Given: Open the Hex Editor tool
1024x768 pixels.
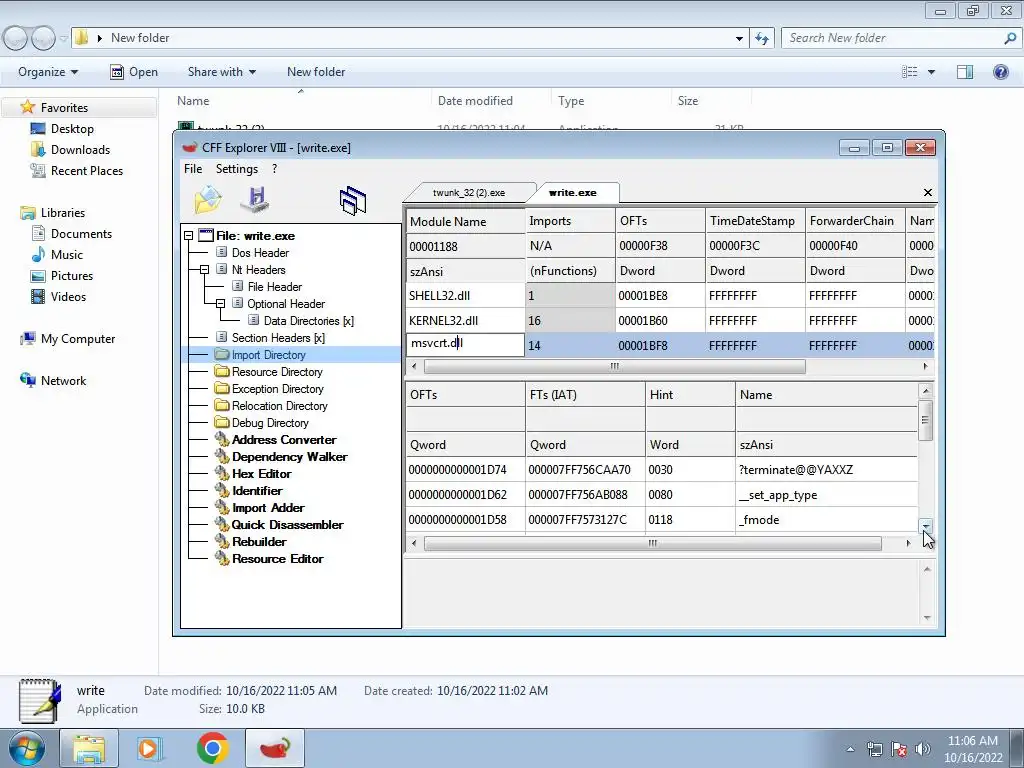Looking at the screenshot, I should tap(261, 473).
